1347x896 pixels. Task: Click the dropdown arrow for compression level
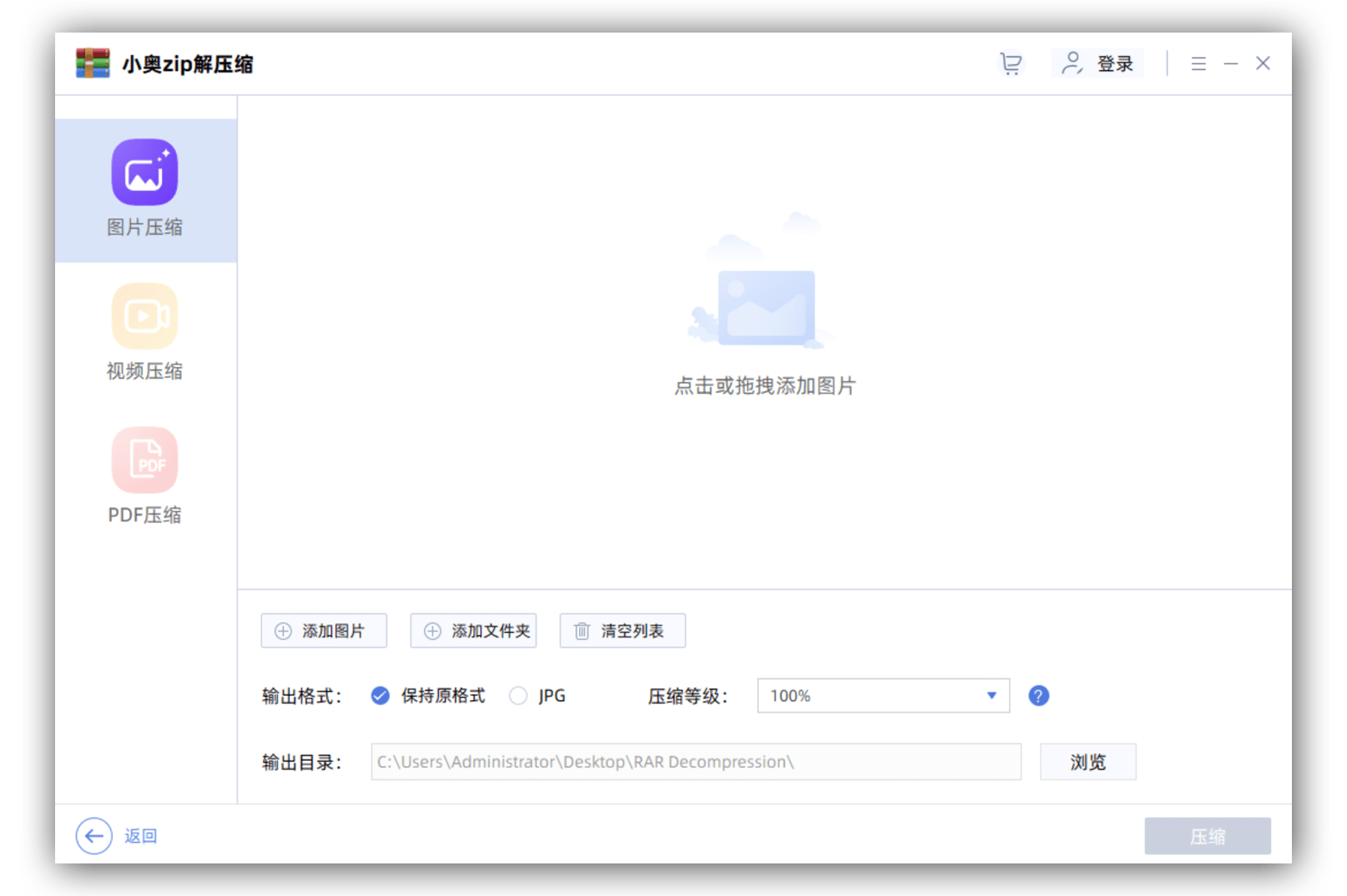click(991, 696)
